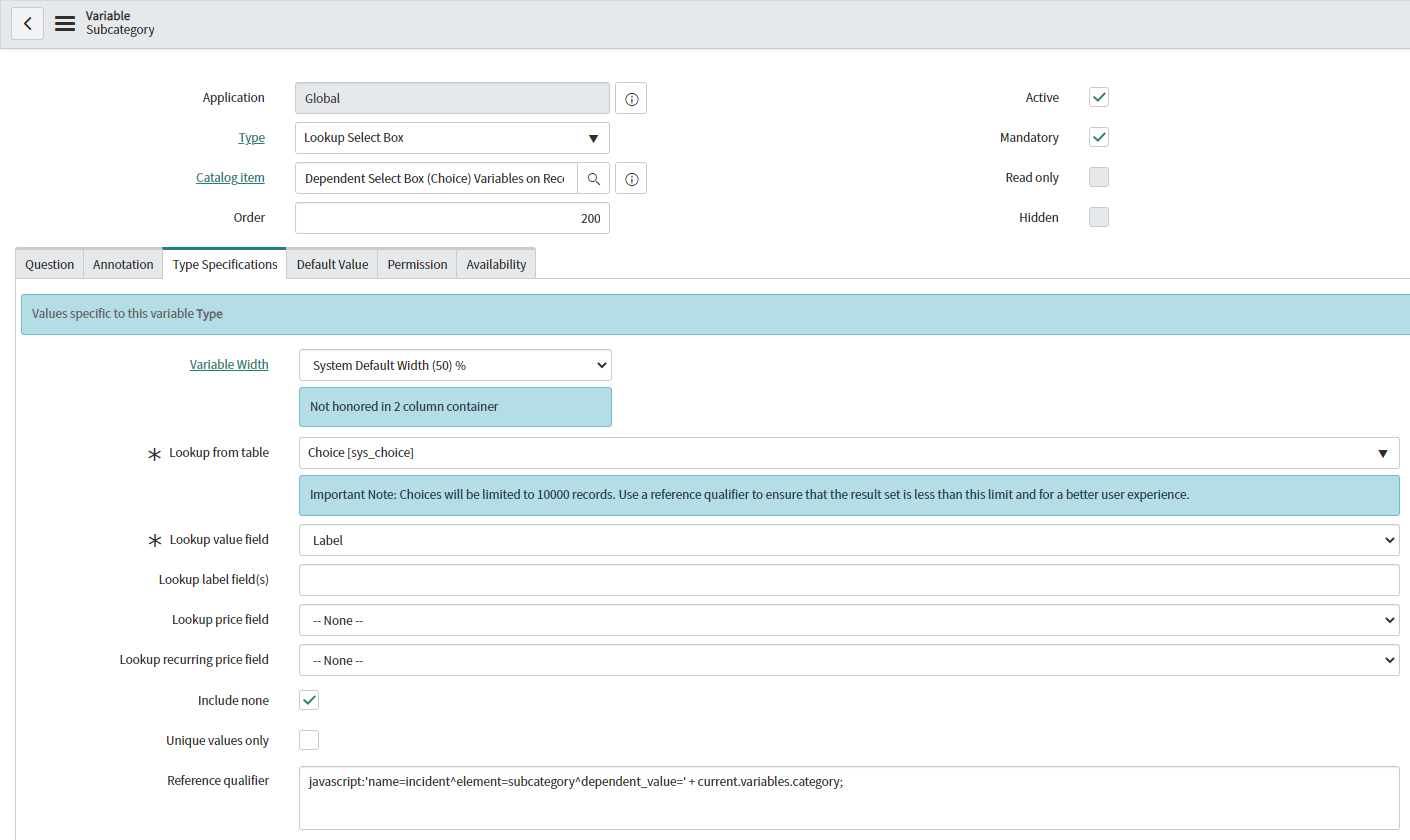Screen dimensions: 1410x840
Task: Click the 'Important Note: Choices will be limited' message
Action: pos(849,495)
